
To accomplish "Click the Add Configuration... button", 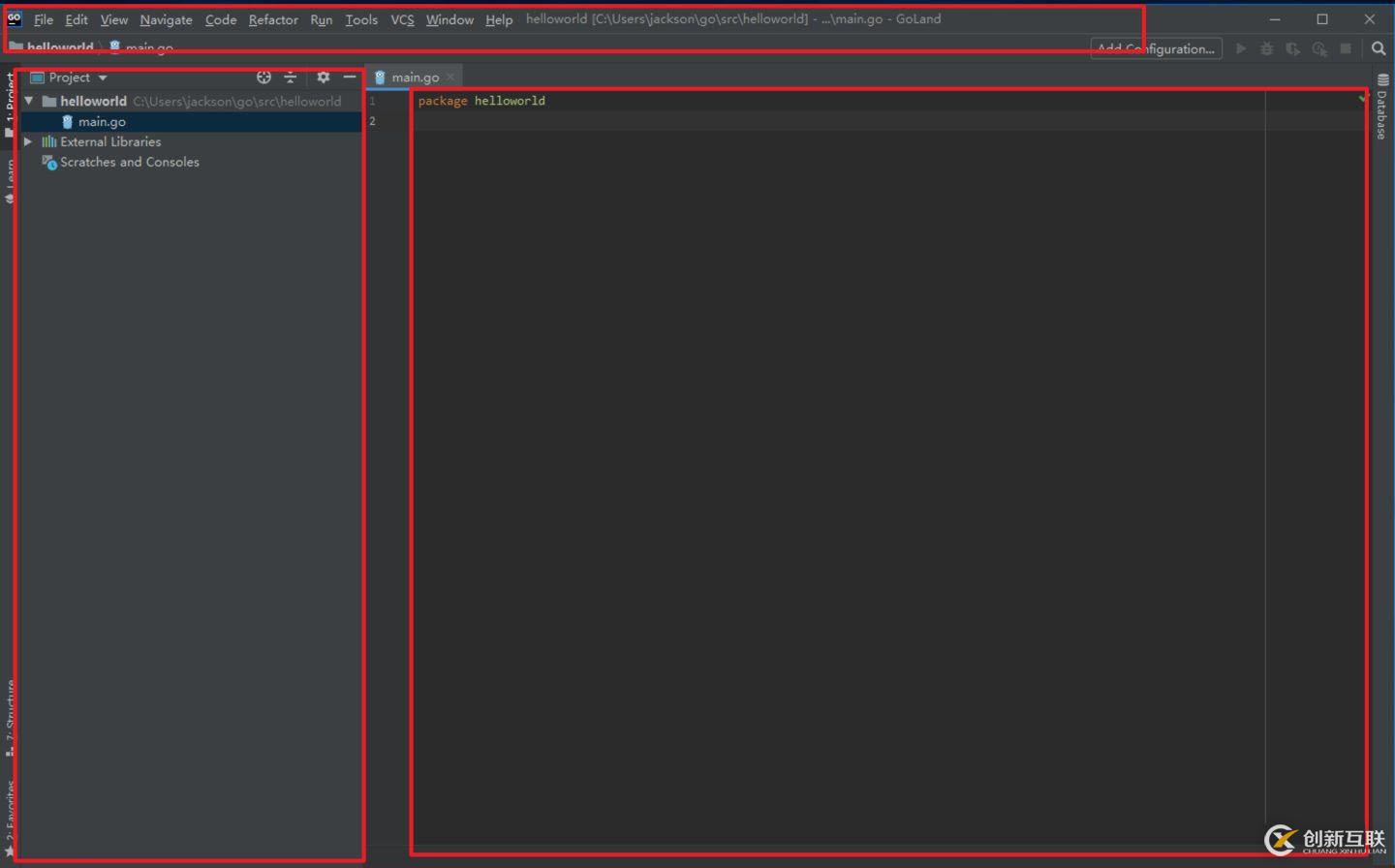I will 1156,48.
